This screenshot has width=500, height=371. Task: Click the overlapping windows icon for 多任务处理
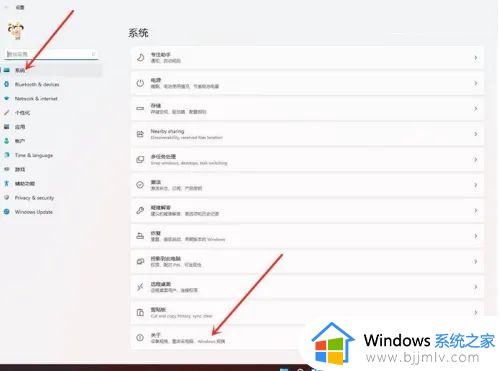140,160
